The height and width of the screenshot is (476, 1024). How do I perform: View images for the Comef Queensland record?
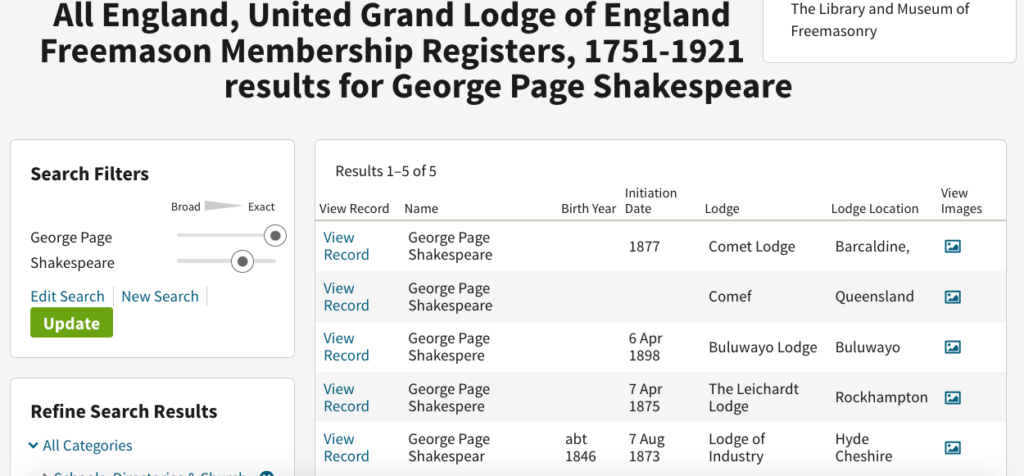tap(952, 297)
